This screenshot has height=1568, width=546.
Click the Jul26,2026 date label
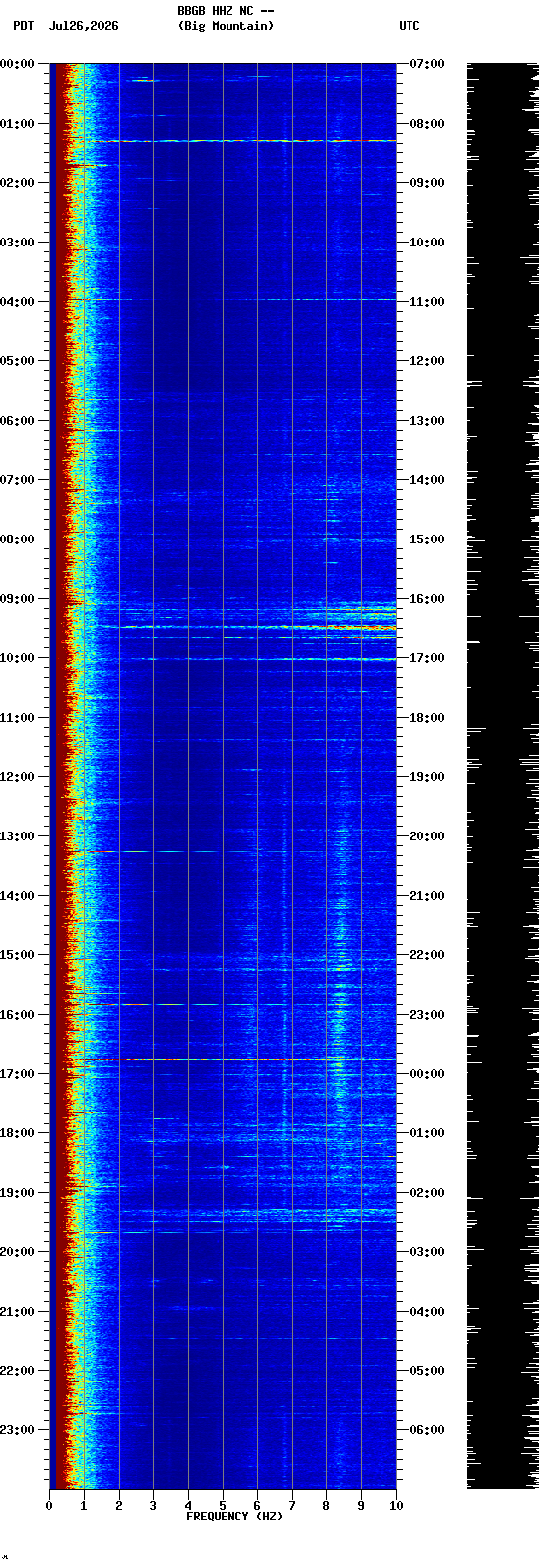tap(83, 26)
